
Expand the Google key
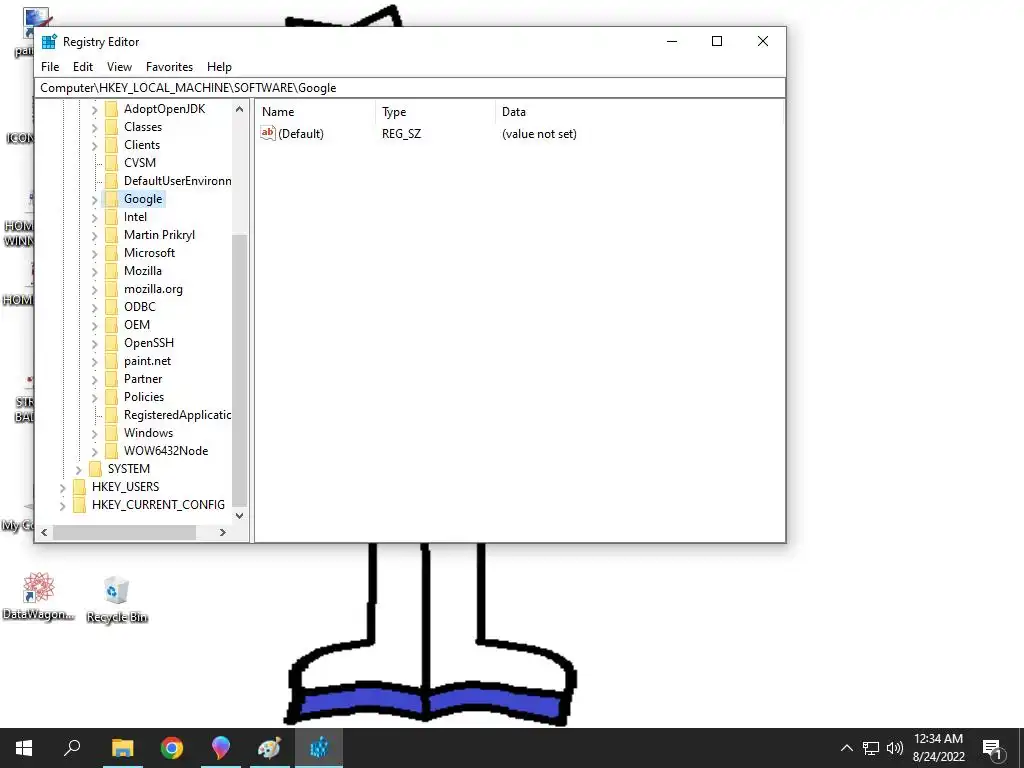coord(95,199)
